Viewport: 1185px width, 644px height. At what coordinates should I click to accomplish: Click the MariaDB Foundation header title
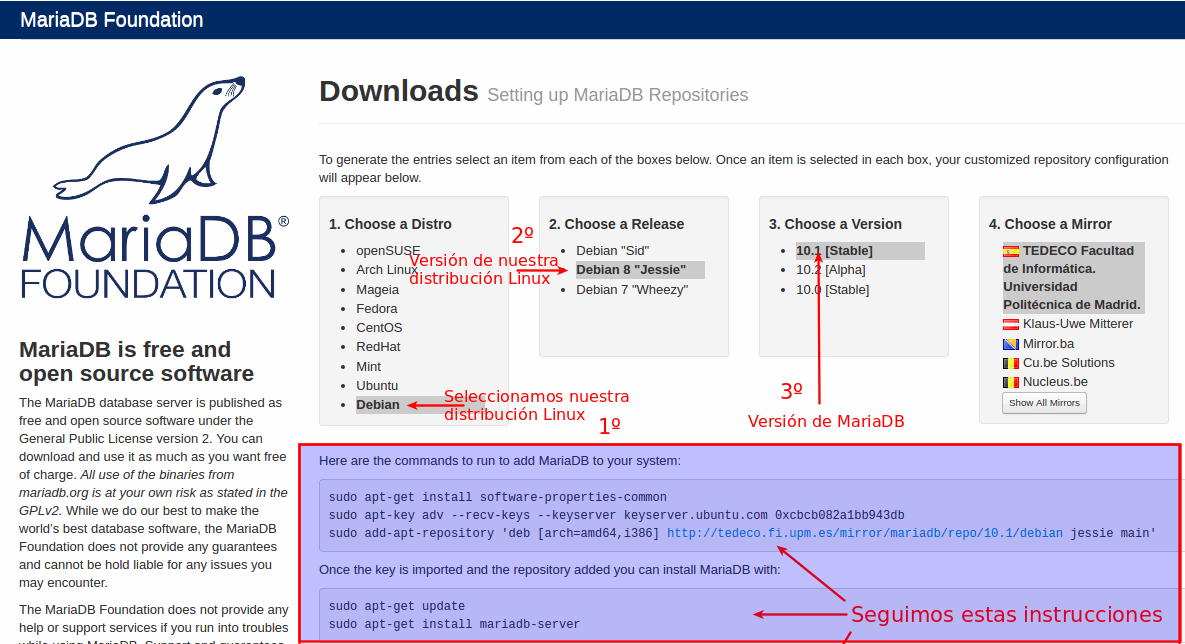pos(112,20)
